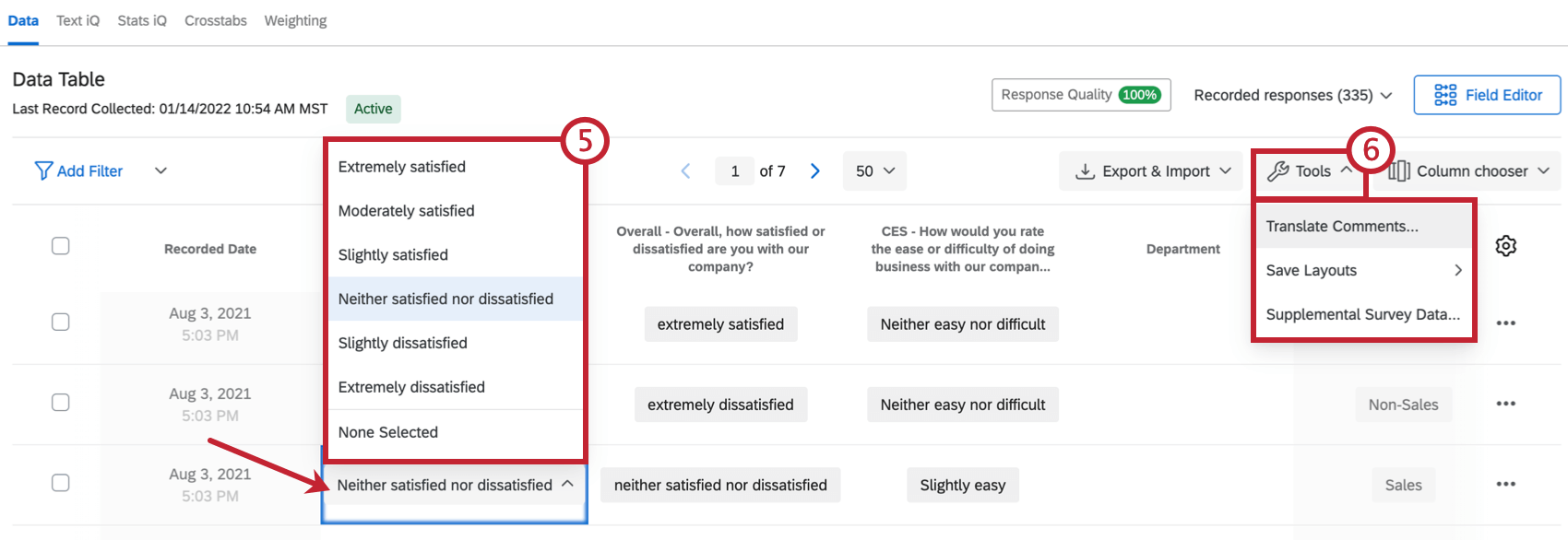Go to the next page of responses
The image size is (1568, 540).
(814, 170)
